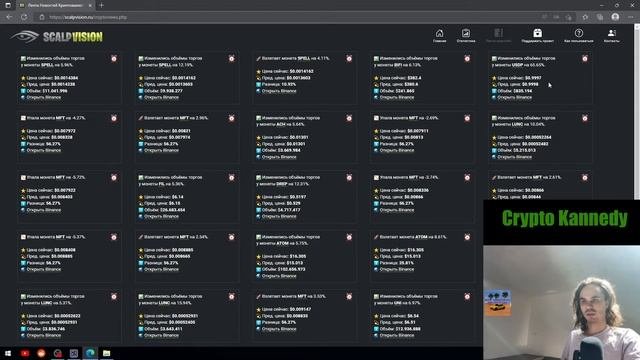Set alarm on MFT -2.69% card
Viewport: 640px width, 360px height.
pos(467,118)
